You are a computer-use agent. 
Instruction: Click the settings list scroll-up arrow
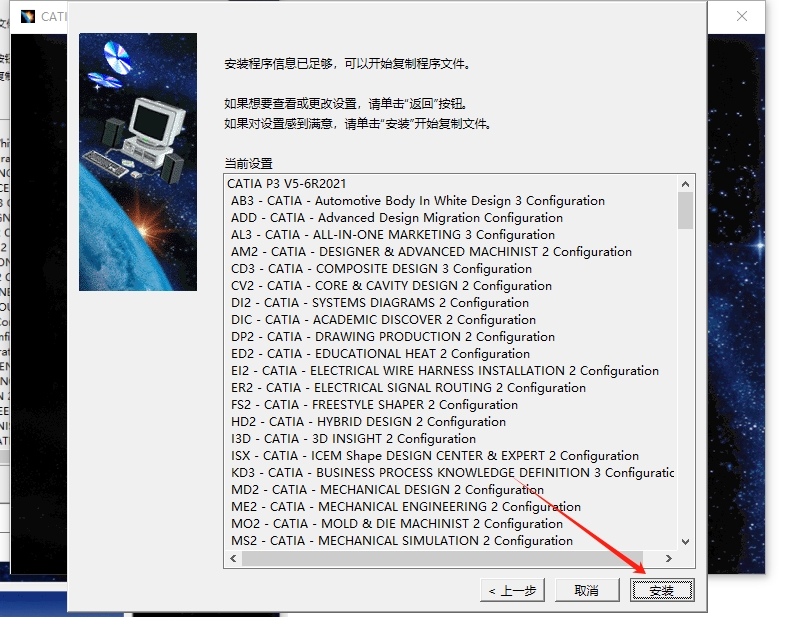click(685, 184)
